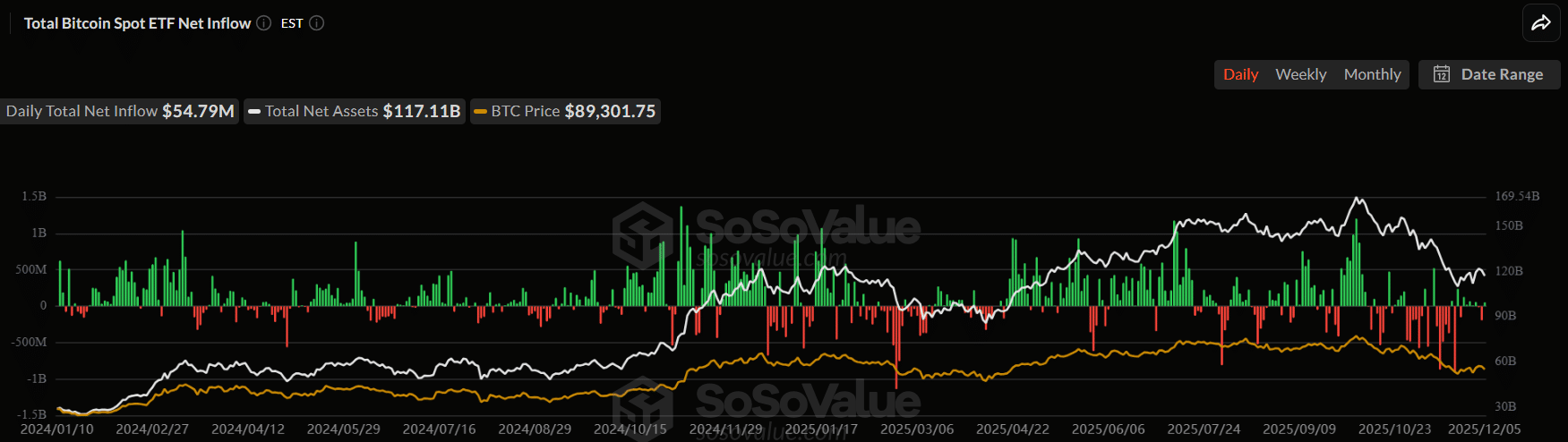Click the white Total Net Assets swatch

(254, 112)
